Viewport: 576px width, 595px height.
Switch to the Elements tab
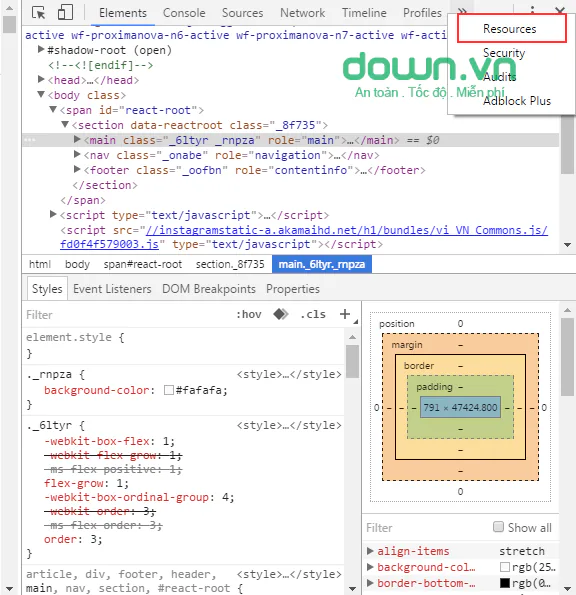point(123,13)
